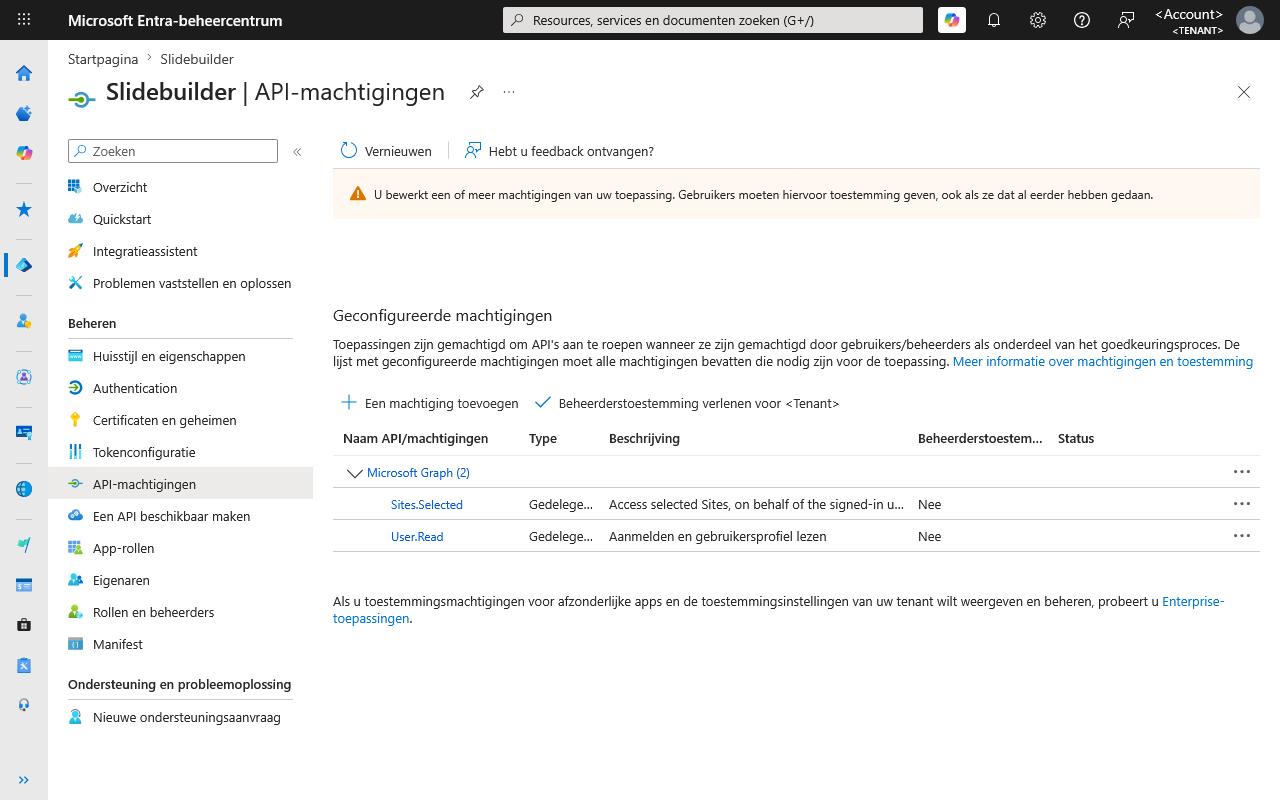Go to Home in left rail
This screenshot has width=1280, height=800.
pos(24,73)
